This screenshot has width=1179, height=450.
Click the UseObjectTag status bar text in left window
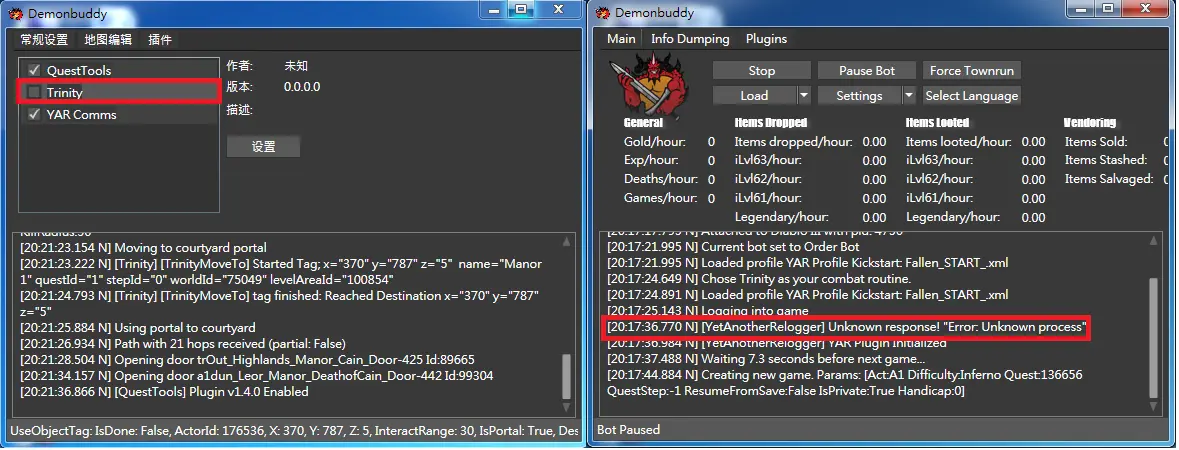[x=294, y=430]
